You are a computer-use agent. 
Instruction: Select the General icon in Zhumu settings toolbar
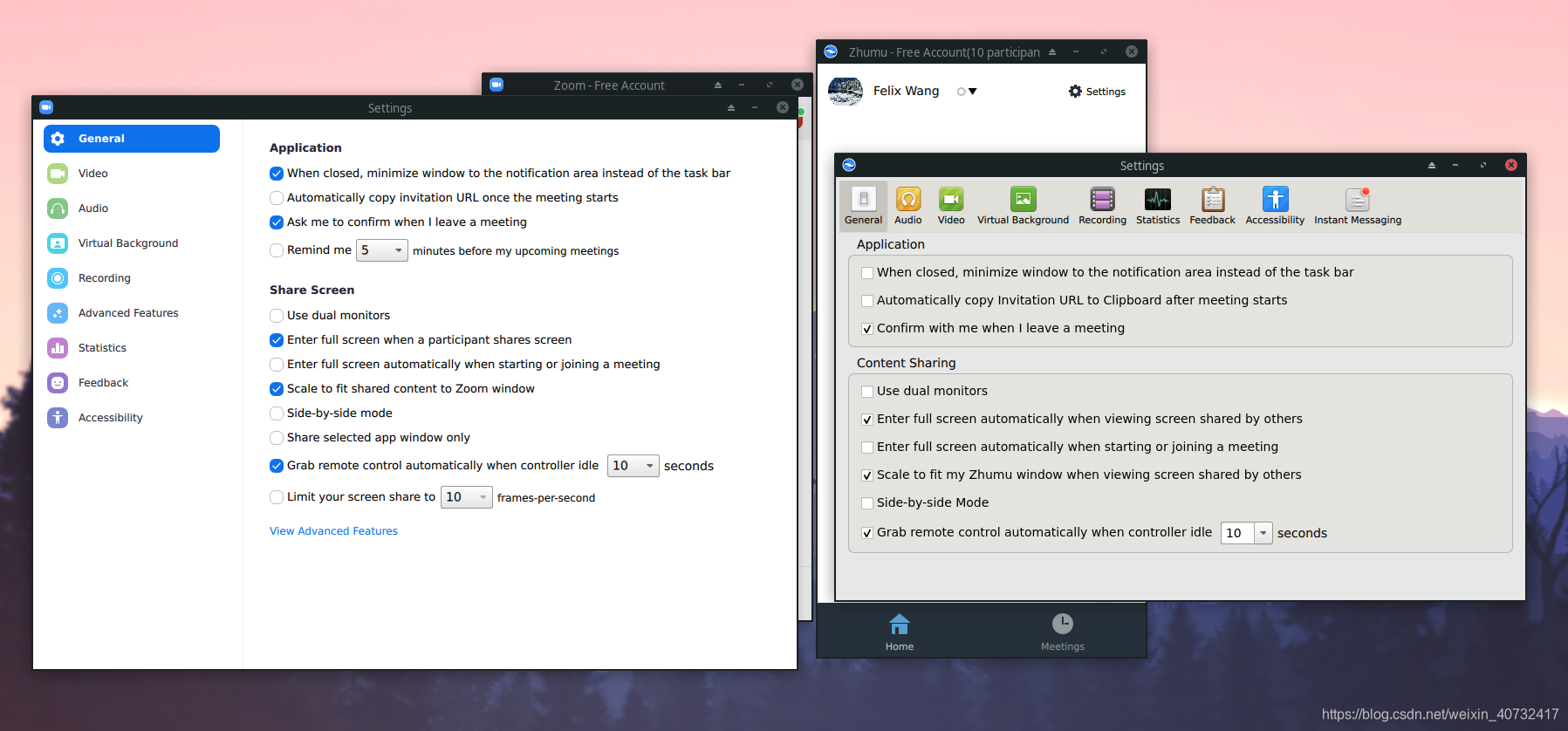pos(863,199)
